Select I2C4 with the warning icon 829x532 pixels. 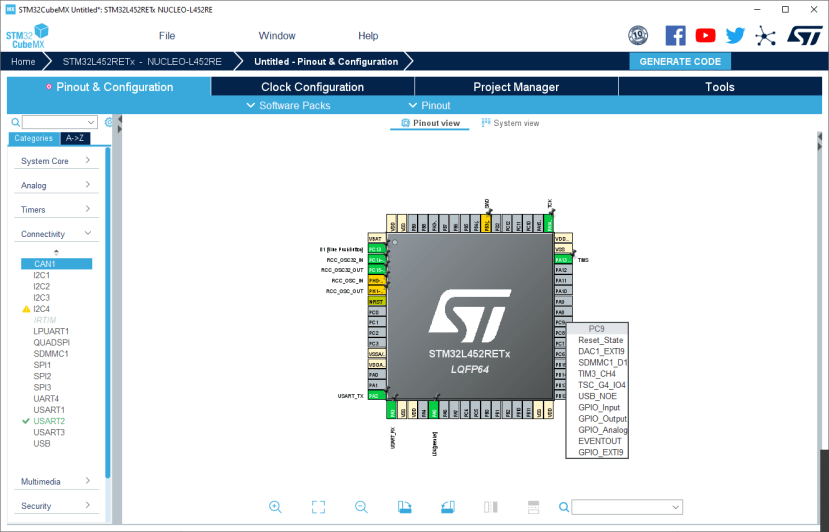[41, 309]
